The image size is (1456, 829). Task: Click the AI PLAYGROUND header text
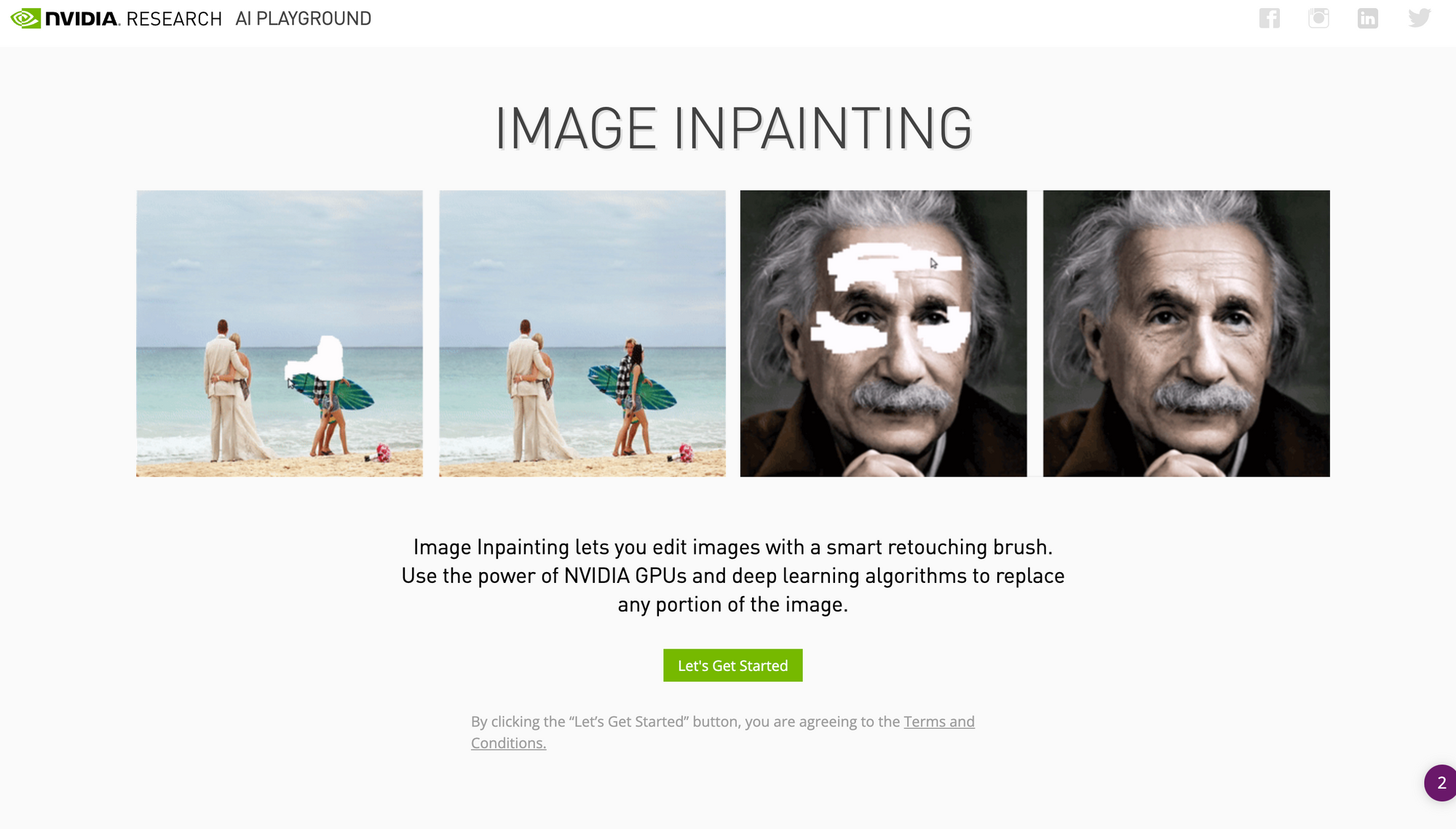pos(304,18)
